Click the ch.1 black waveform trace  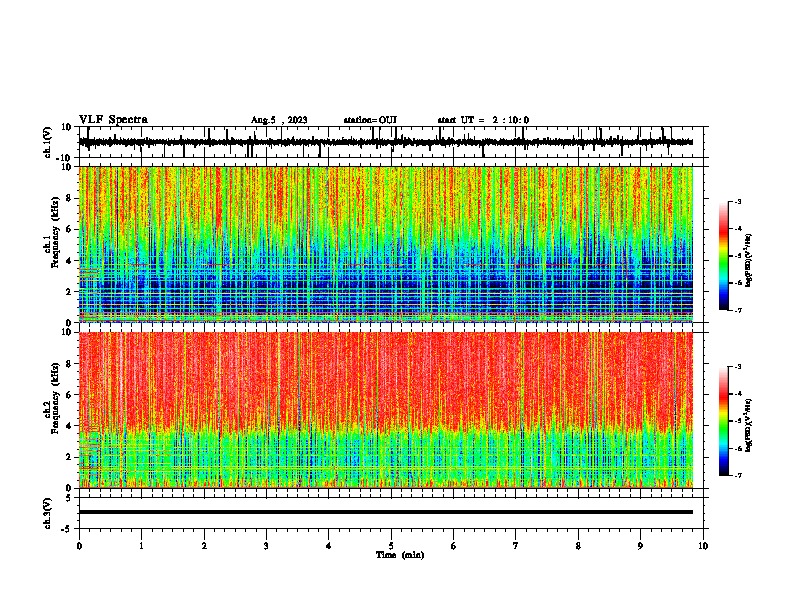click(385, 142)
